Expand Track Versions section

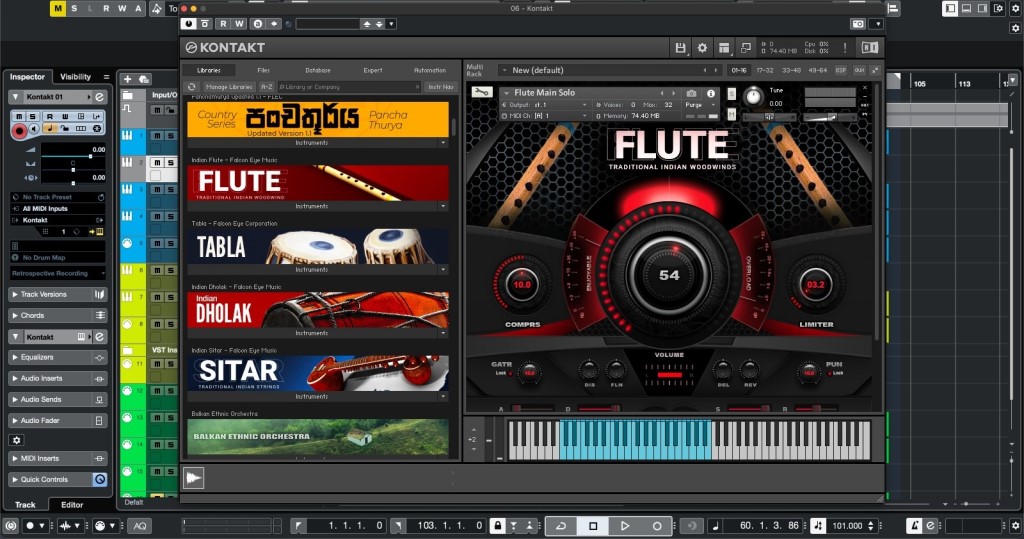(57, 295)
